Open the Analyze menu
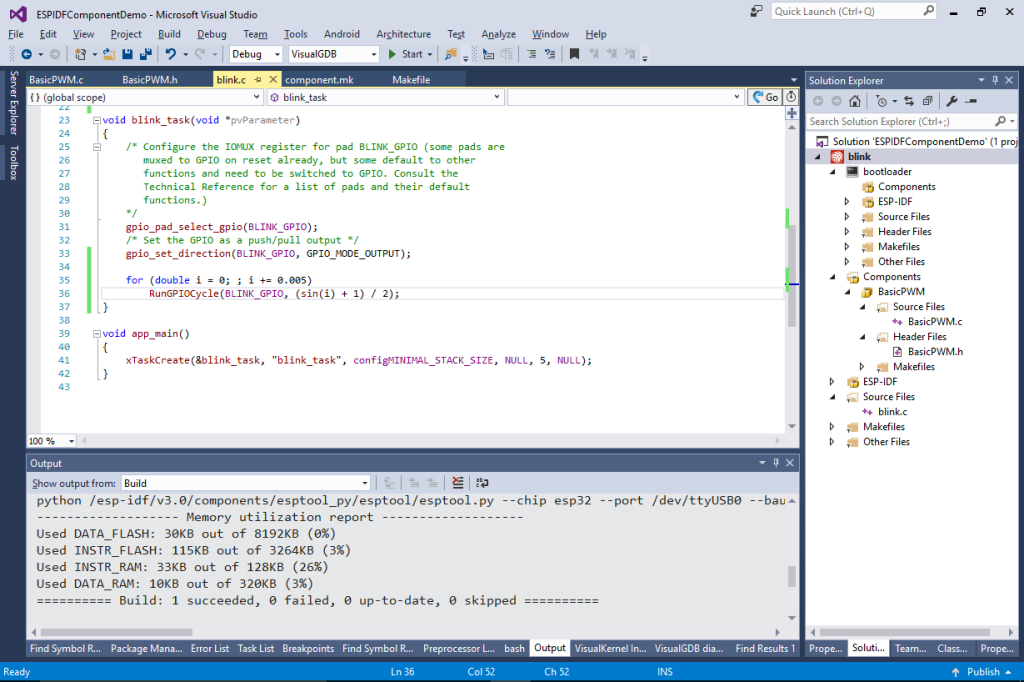 point(498,34)
